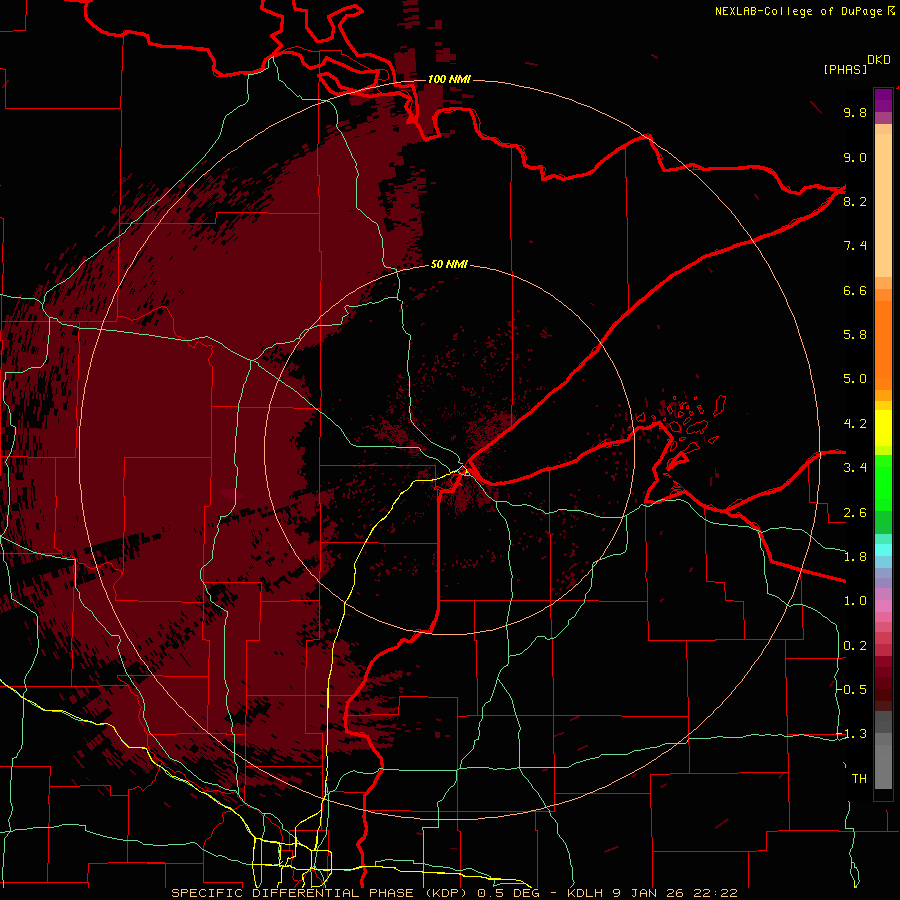Click the 0.2 scale value
The image size is (900, 900).
(x=855, y=646)
